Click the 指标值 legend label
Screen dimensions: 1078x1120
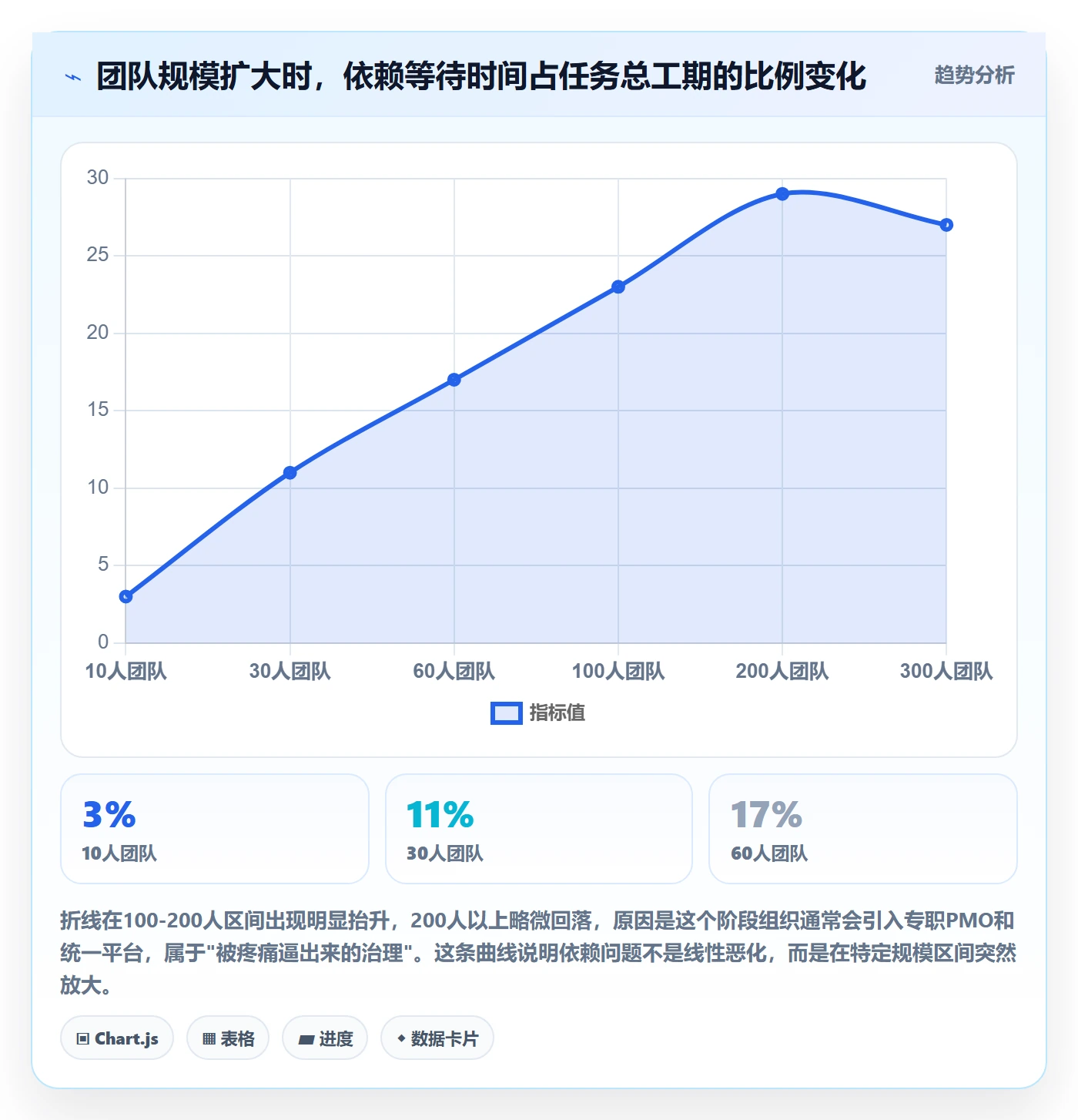click(557, 713)
